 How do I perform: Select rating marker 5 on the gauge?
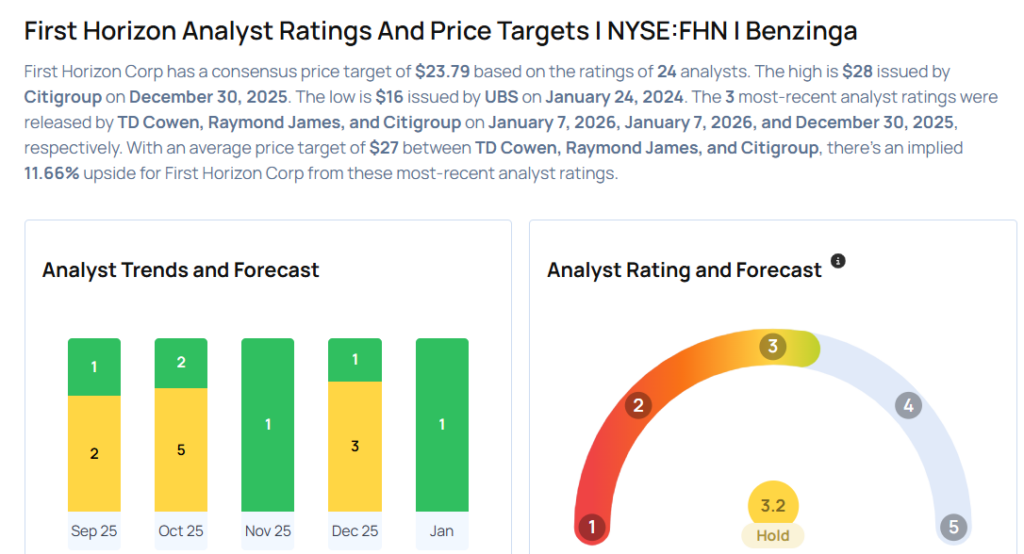953,527
